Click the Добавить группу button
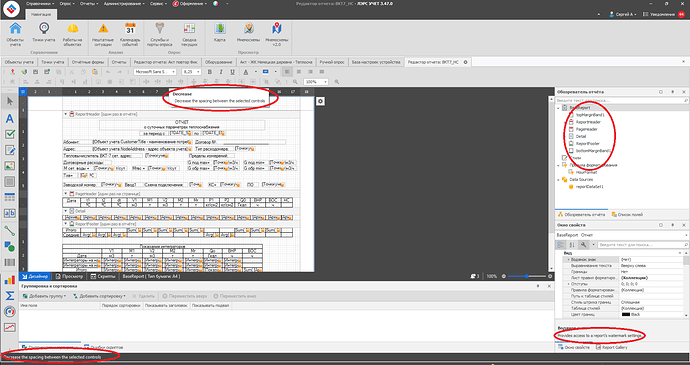The image size is (690, 365). pyautogui.click(x=44, y=296)
